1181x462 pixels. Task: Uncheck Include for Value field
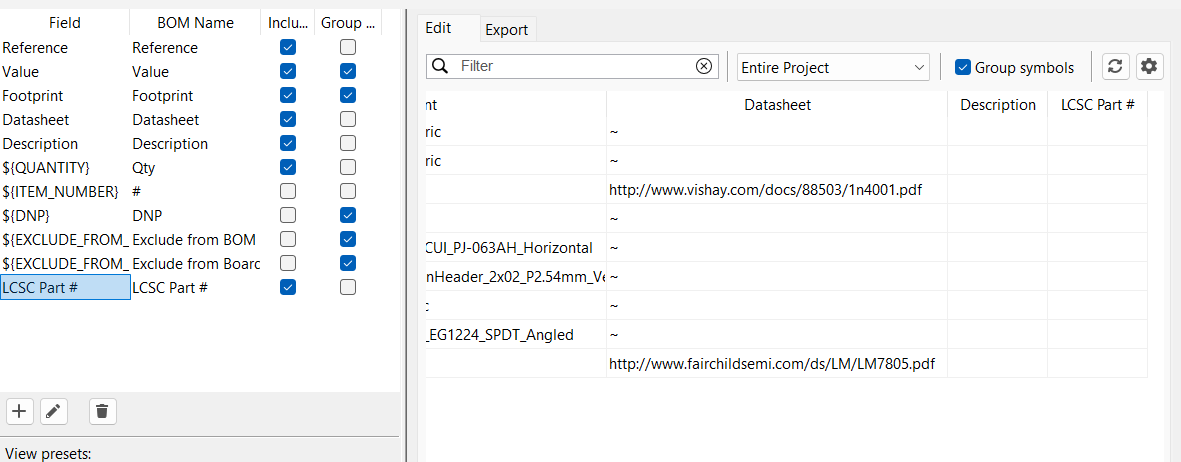click(x=288, y=72)
